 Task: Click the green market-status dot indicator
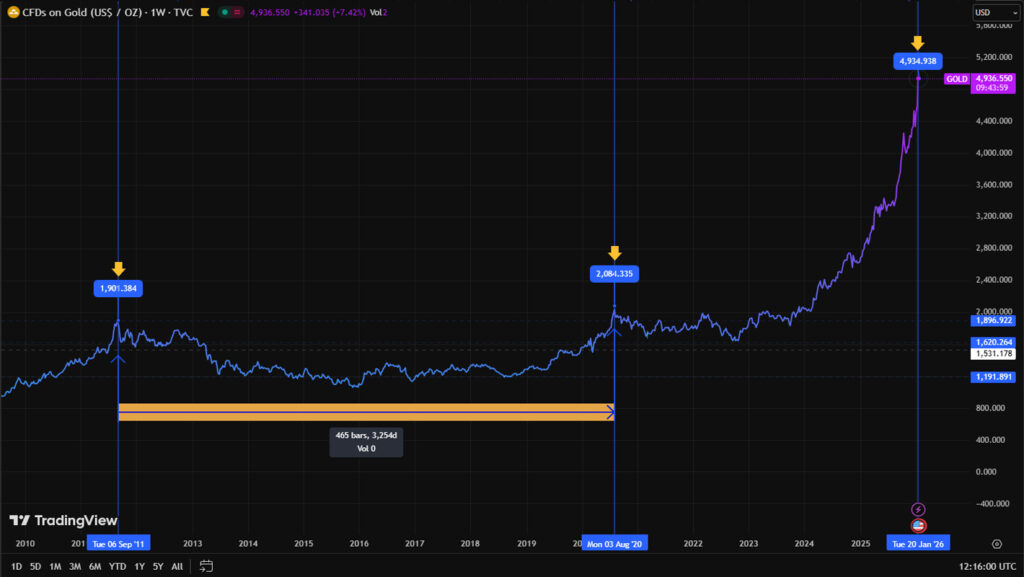[x=225, y=12]
